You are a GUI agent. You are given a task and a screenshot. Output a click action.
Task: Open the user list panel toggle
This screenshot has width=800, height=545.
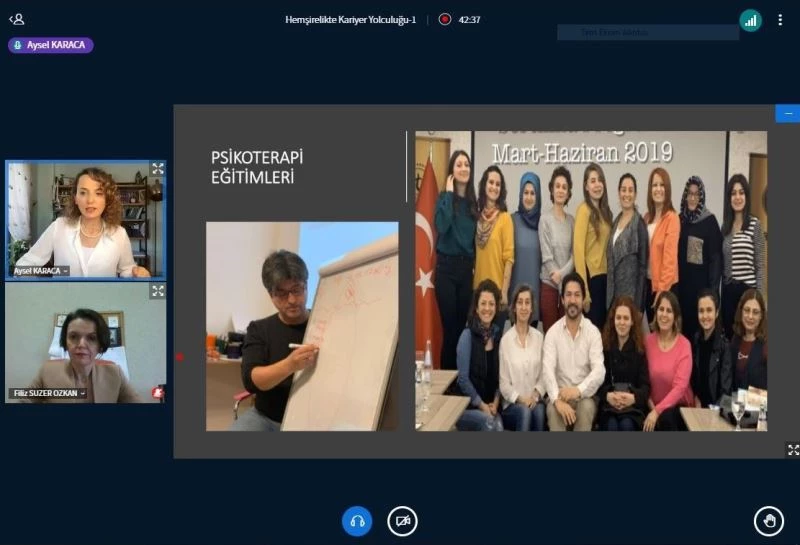tap(17, 19)
